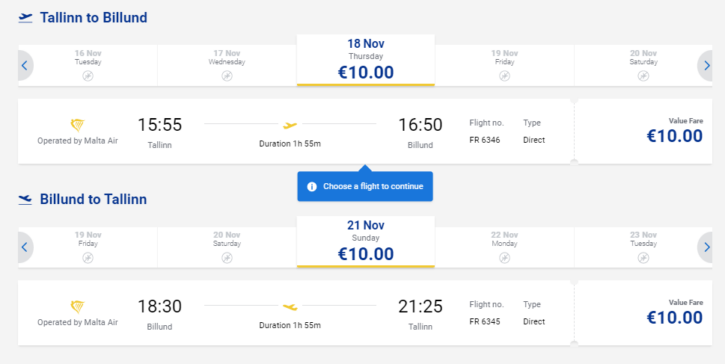The width and height of the screenshot is (725, 364).
Task: Click the Malta Air logo on flight FR 6346
Action: click(x=77, y=125)
